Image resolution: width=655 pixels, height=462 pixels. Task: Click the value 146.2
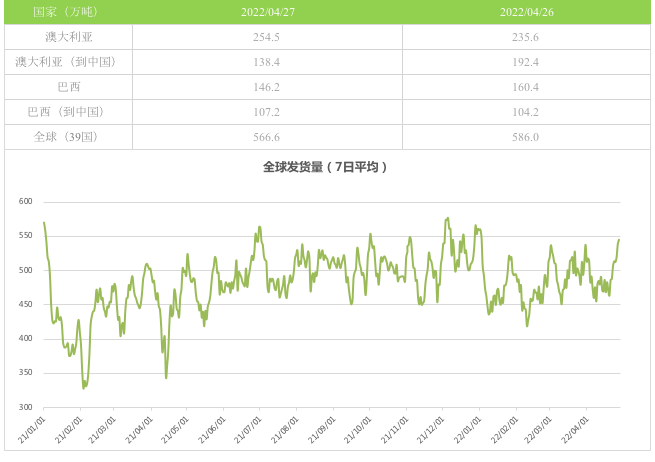click(266, 87)
